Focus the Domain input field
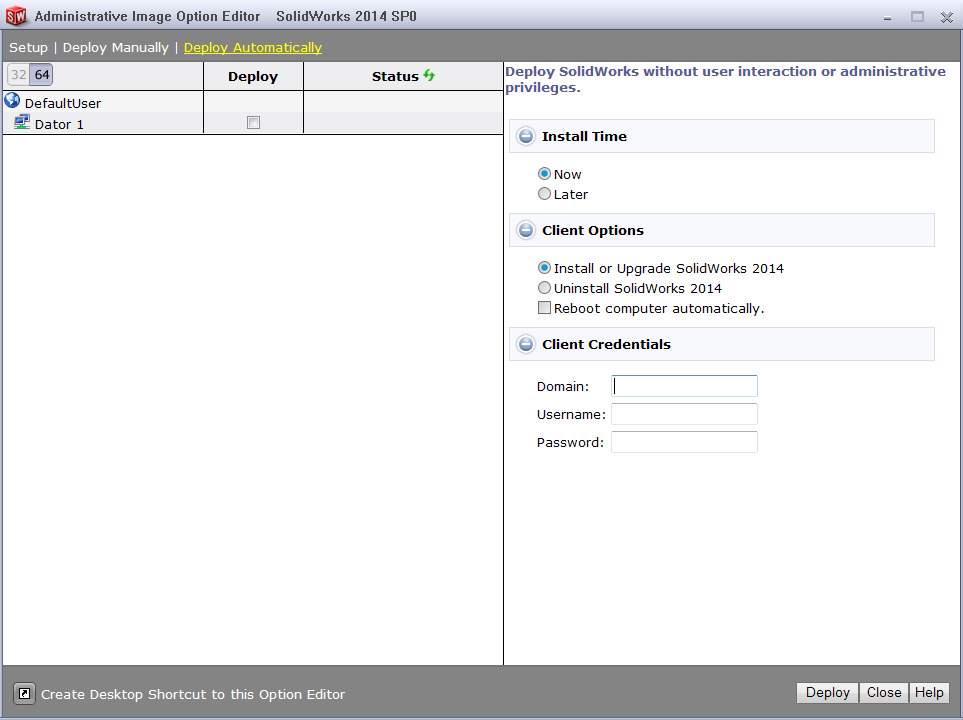963x720 pixels. [x=684, y=386]
